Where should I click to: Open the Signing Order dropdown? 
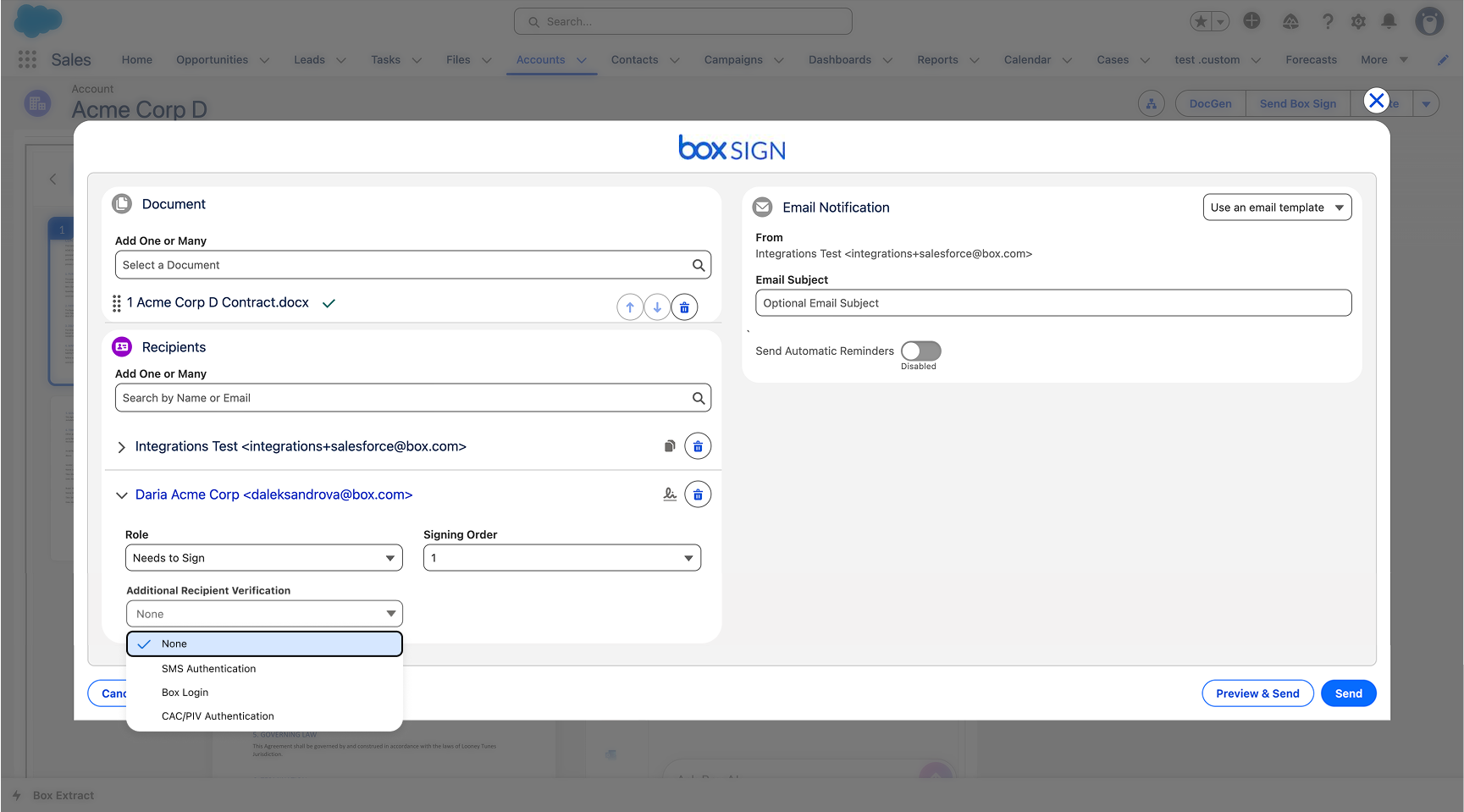pyautogui.click(x=561, y=558)
